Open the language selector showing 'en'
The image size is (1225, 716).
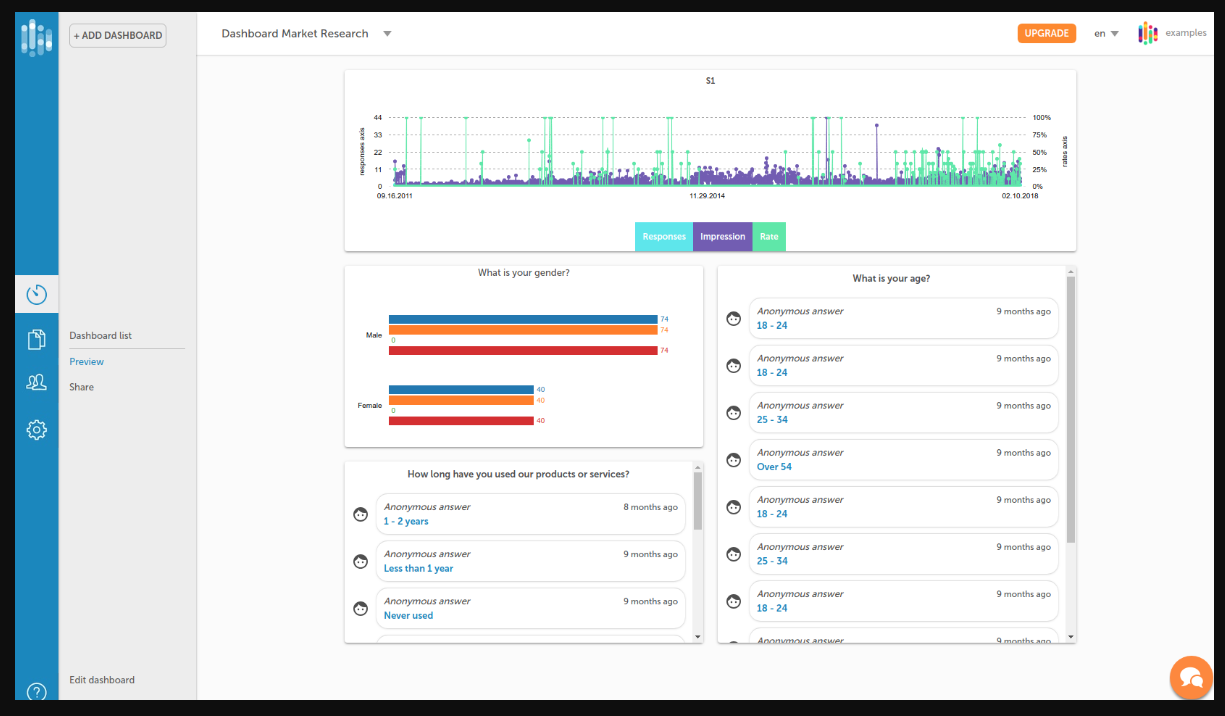[x=1104, y=33]
